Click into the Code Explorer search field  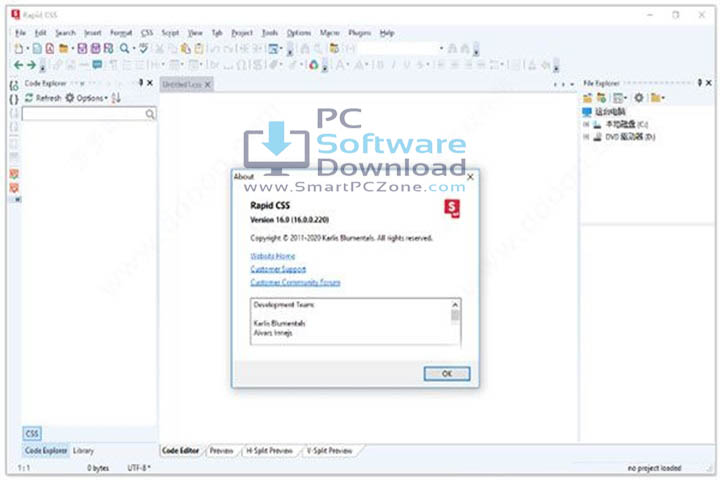tap(84, 114)
